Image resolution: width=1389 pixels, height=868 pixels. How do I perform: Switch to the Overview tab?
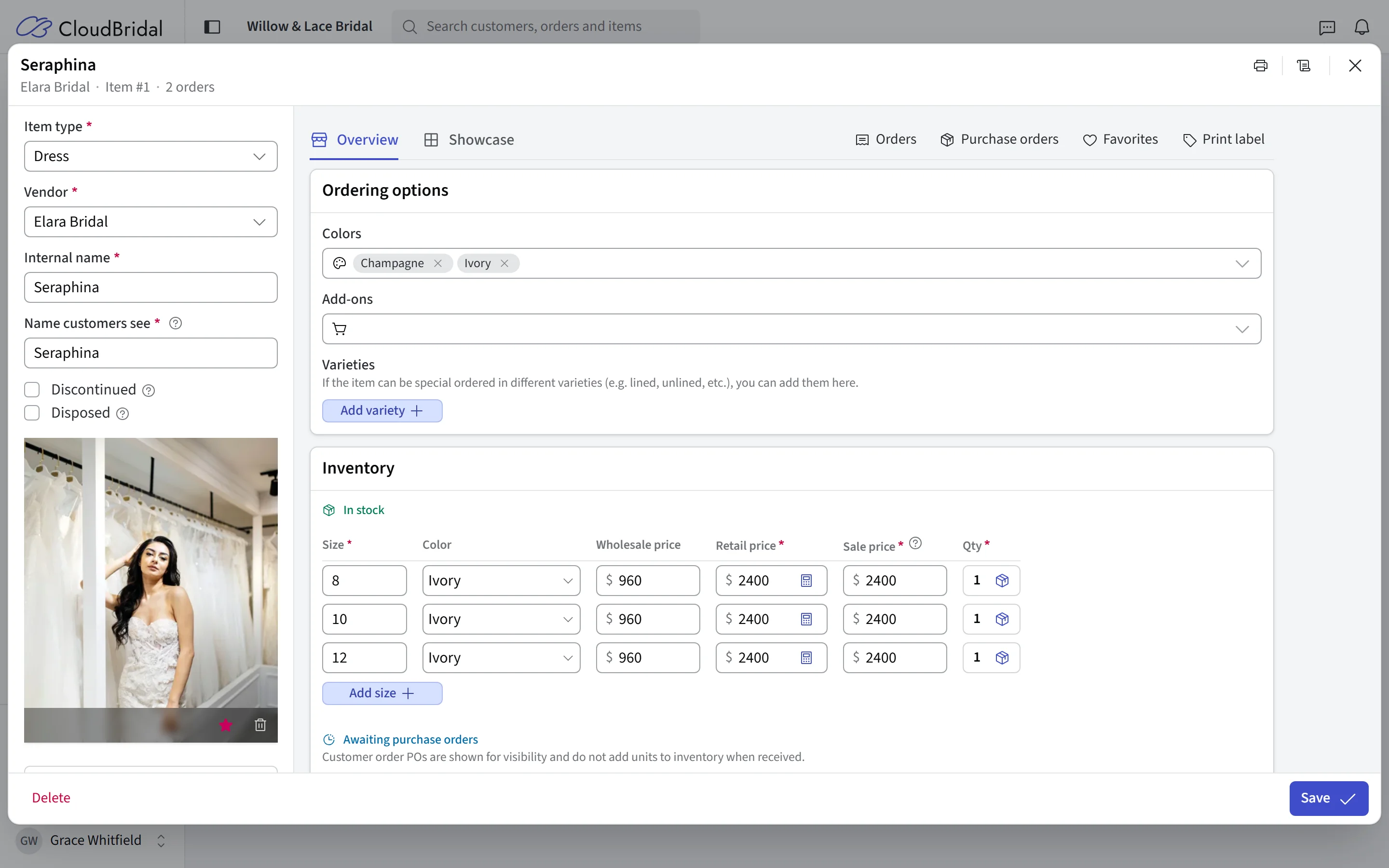[354, 139]
